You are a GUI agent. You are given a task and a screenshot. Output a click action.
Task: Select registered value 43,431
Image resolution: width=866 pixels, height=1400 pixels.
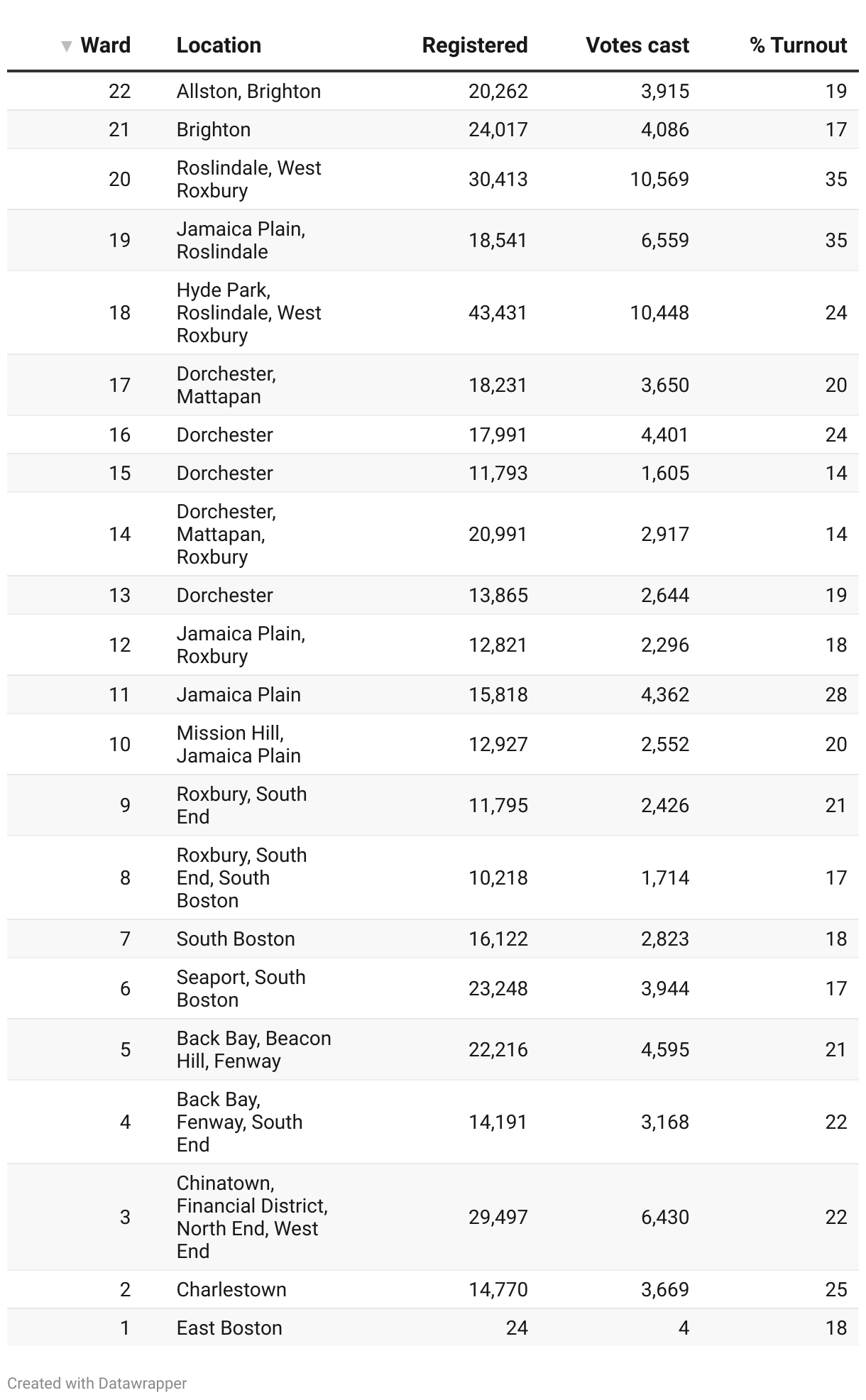tap(498, 312)
